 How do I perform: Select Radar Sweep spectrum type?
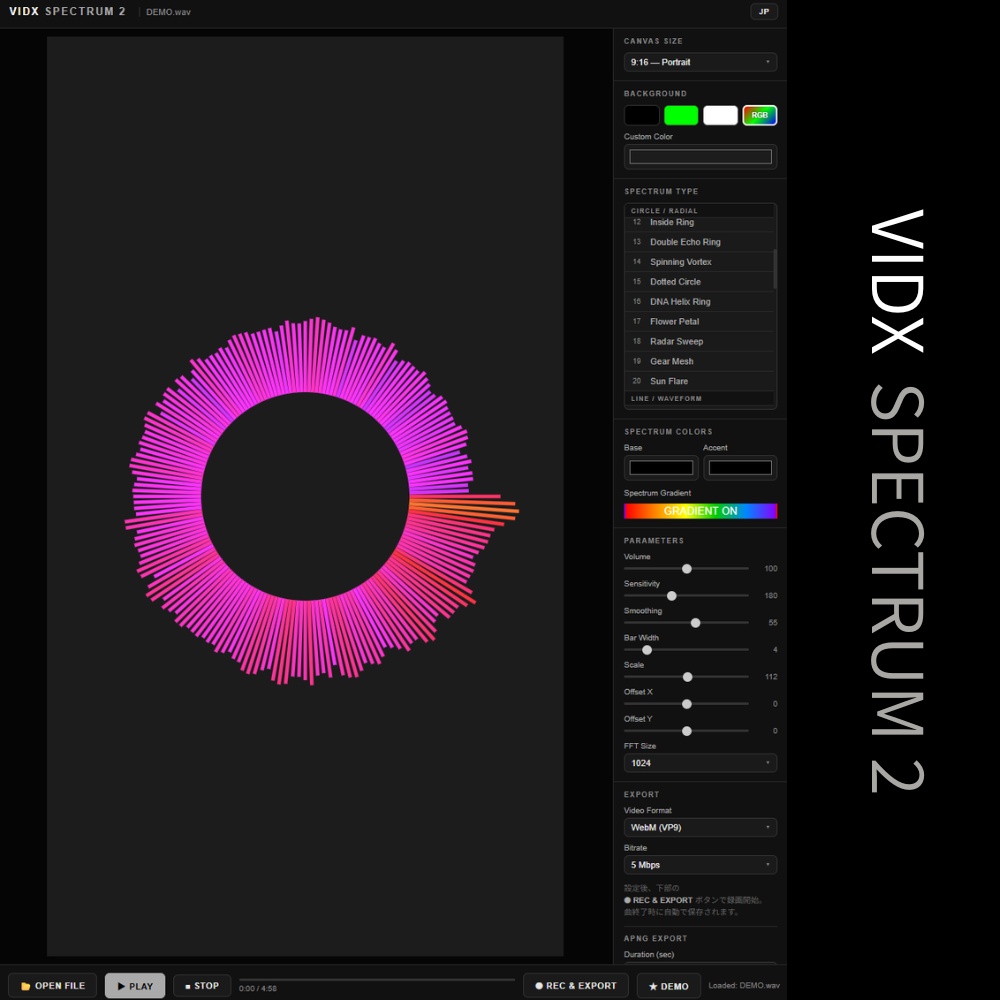coord(700,341)
